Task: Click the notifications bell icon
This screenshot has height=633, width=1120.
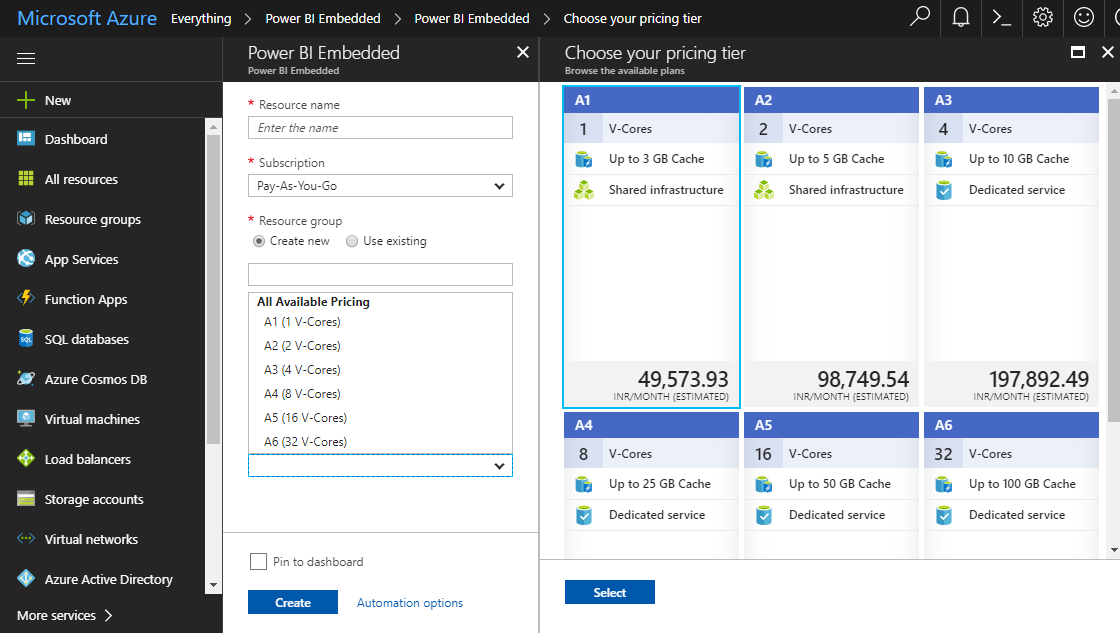Action: (961, 17)
